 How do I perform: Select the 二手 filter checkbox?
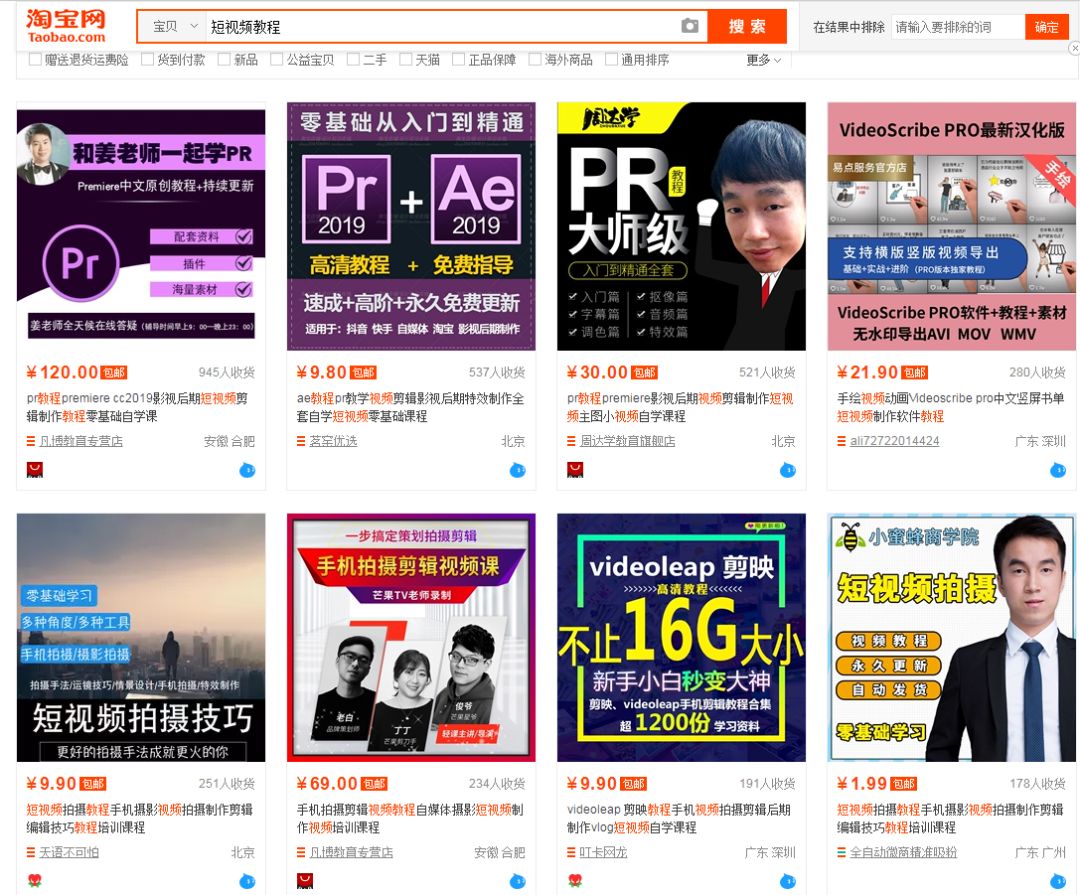coord(353,60)
